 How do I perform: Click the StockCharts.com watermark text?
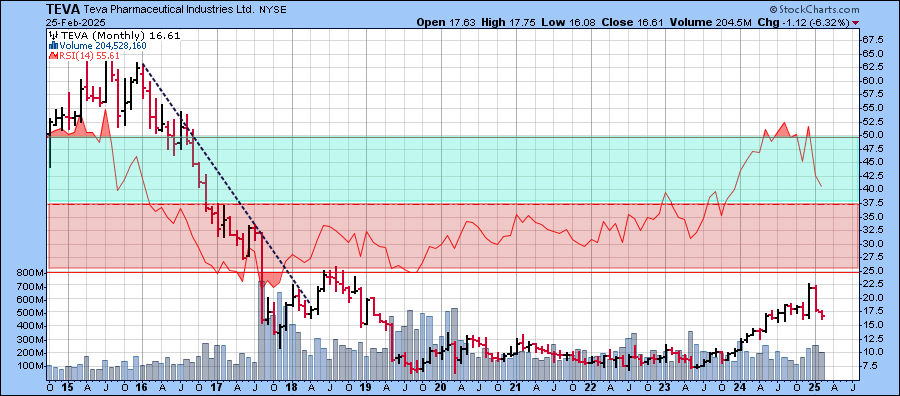coord(814,9)
